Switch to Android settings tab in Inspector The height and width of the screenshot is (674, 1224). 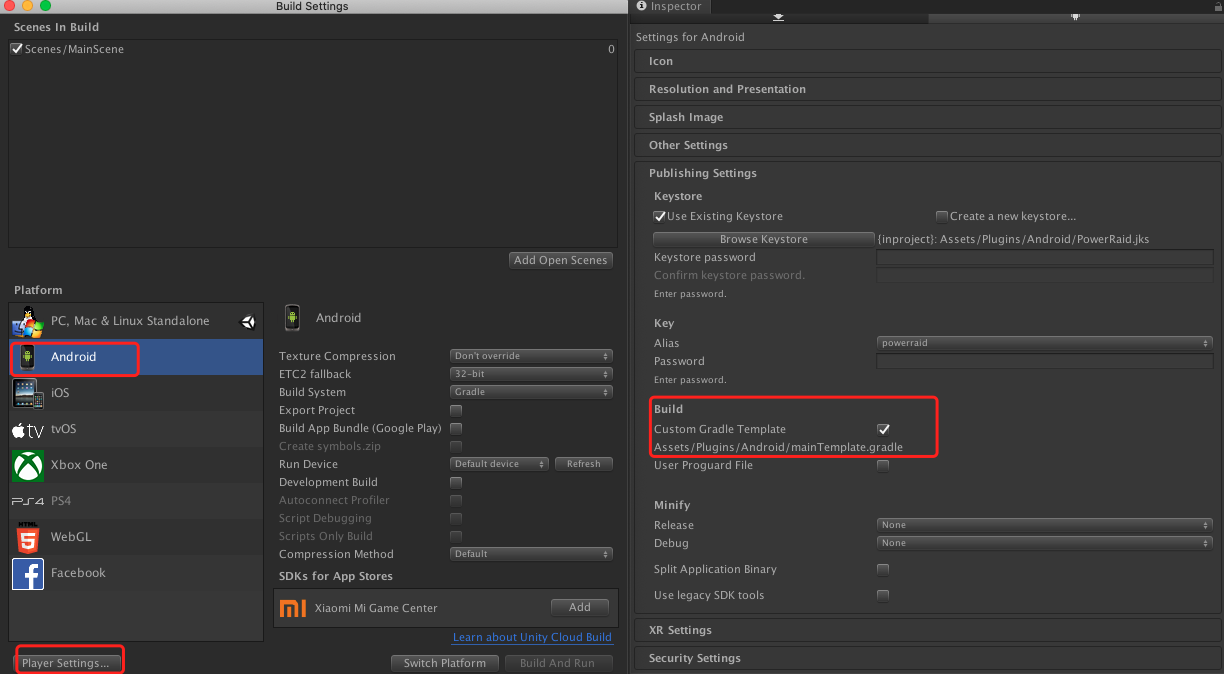coord(1075,17)
